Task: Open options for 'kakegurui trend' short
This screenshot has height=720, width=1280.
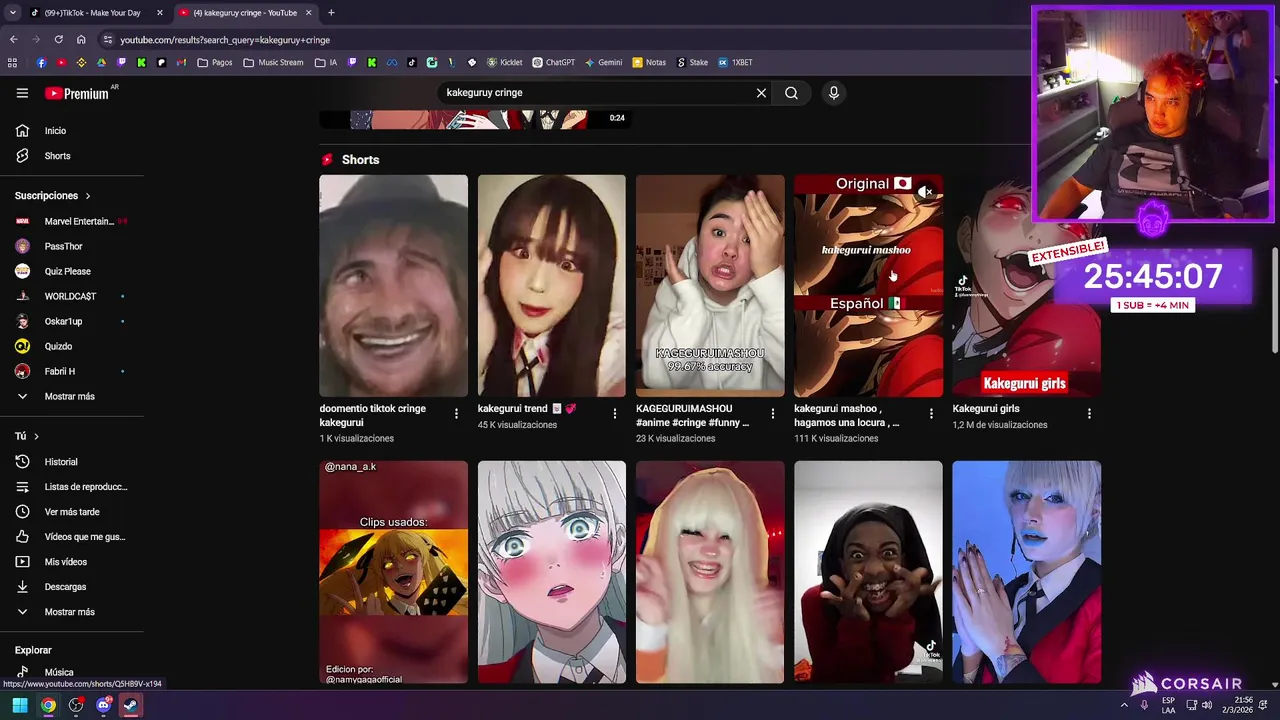Action: [x=614, y=413]
